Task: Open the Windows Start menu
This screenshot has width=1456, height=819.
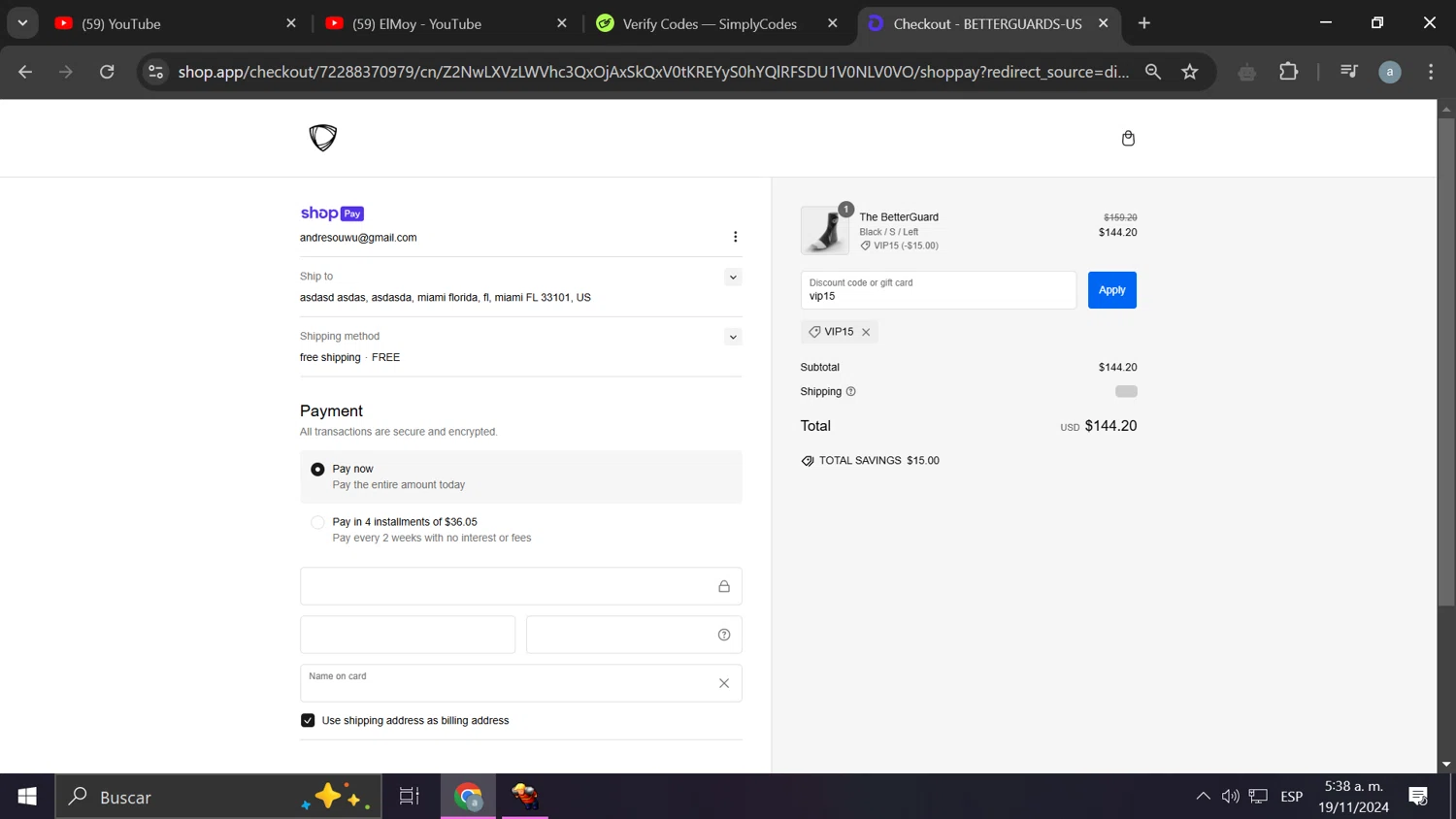Action: pos(27,797)
